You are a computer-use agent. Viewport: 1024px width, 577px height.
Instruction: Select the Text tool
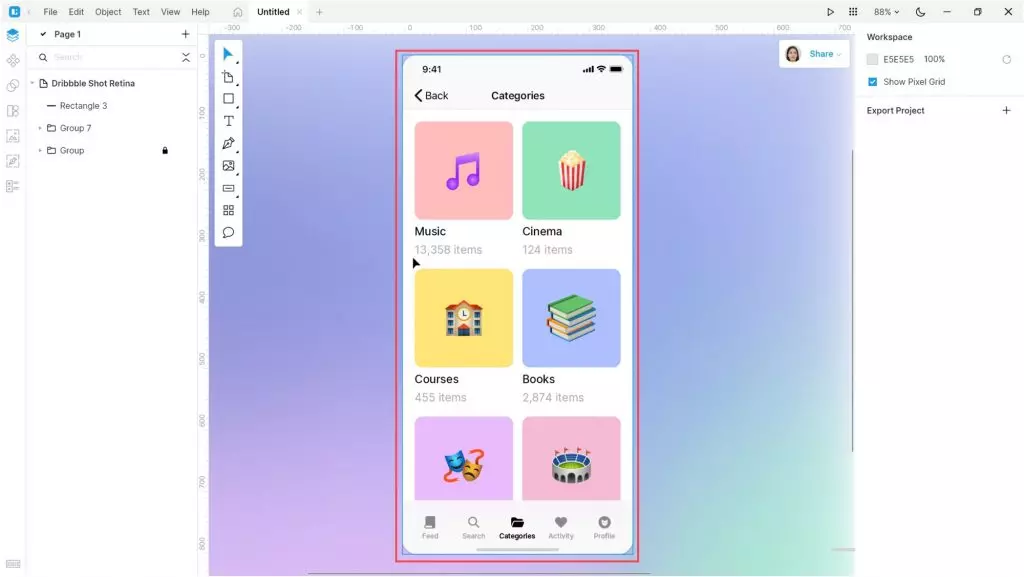pos(228,121)
